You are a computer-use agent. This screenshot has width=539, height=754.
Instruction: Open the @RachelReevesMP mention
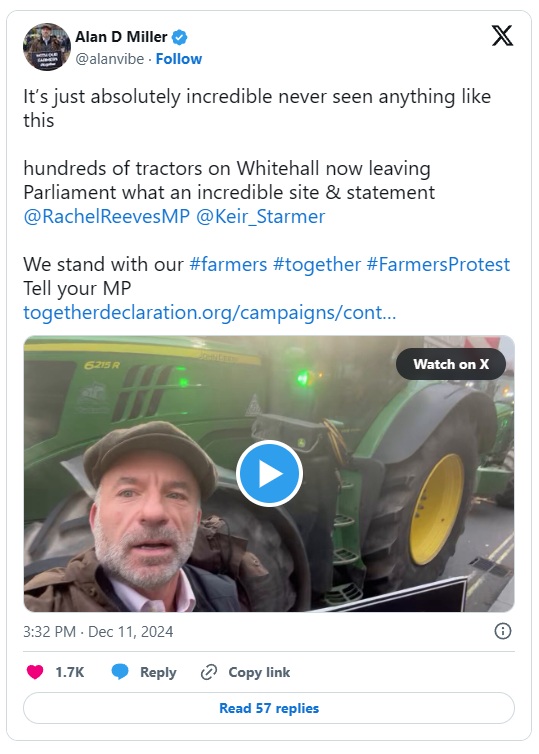(x=107, y=216)
